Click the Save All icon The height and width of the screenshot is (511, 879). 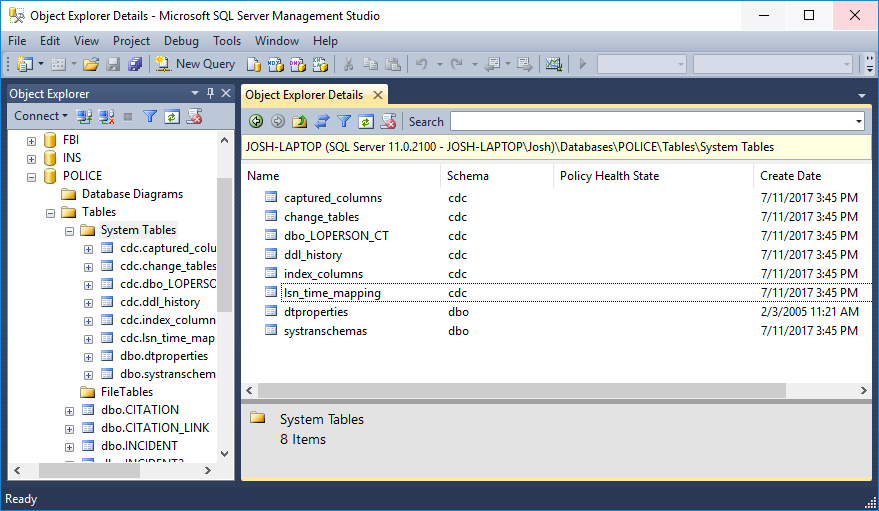point(135,64)
